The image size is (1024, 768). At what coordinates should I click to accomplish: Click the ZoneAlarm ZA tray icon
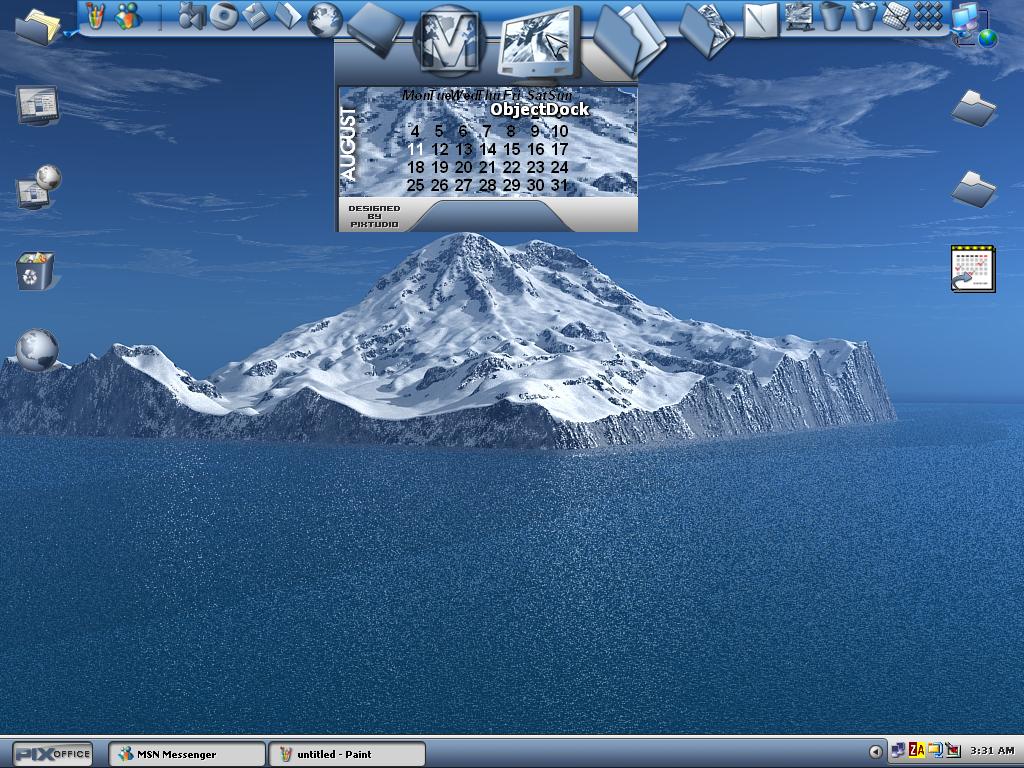pyautogui.click(x=916, y=751)
